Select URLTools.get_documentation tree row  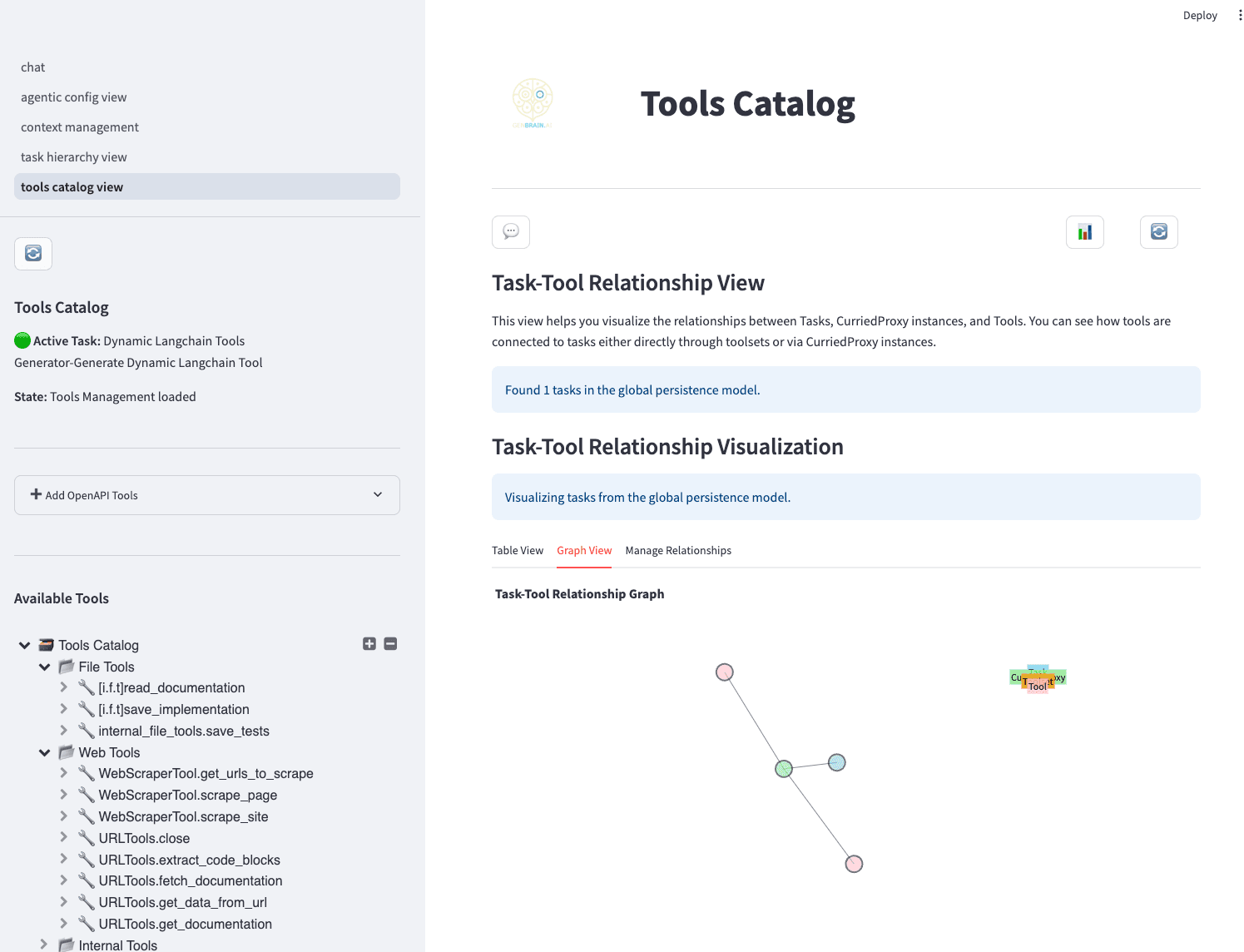coord(185,924)
